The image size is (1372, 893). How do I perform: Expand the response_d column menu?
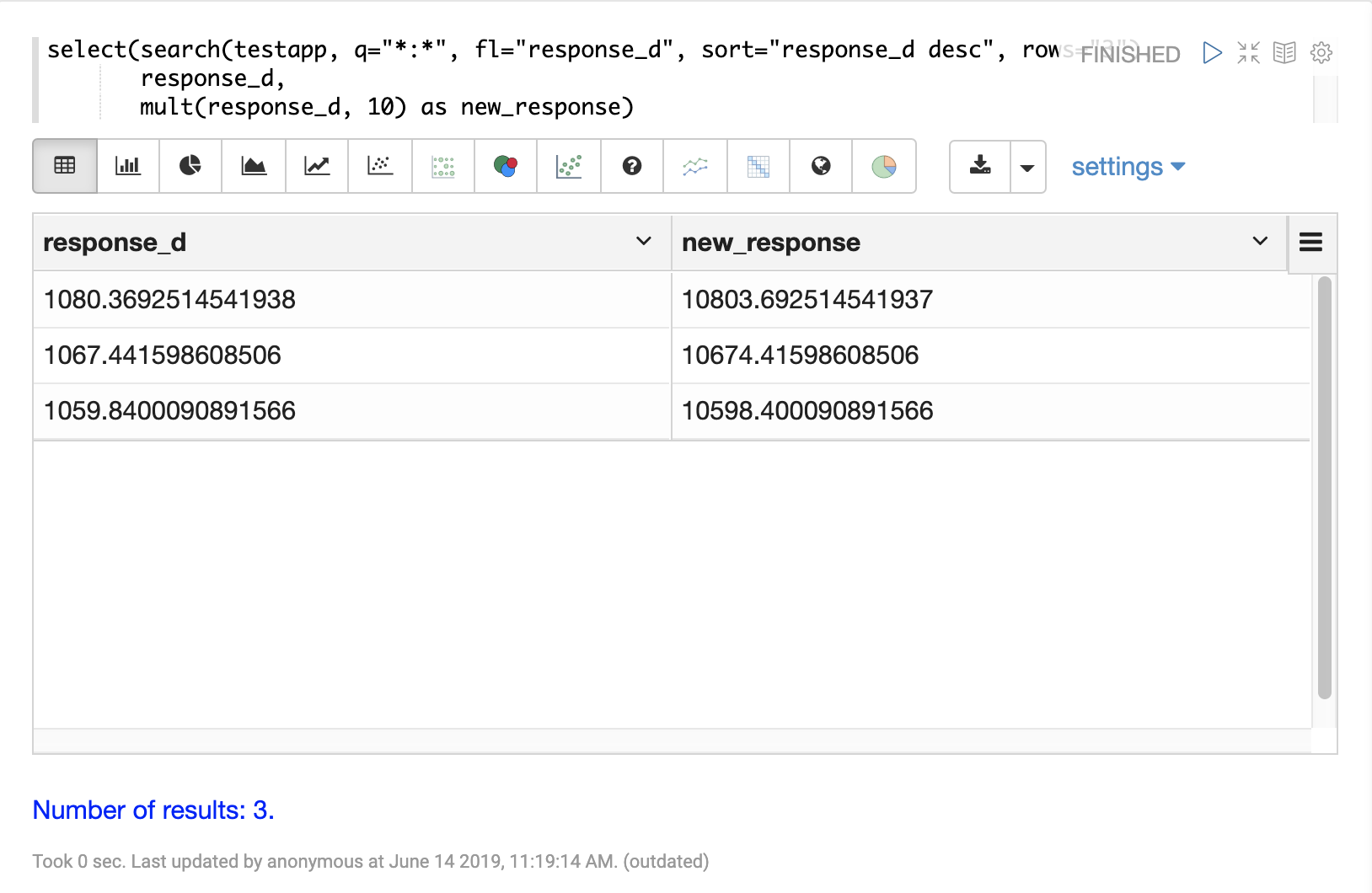coord(644,242)
